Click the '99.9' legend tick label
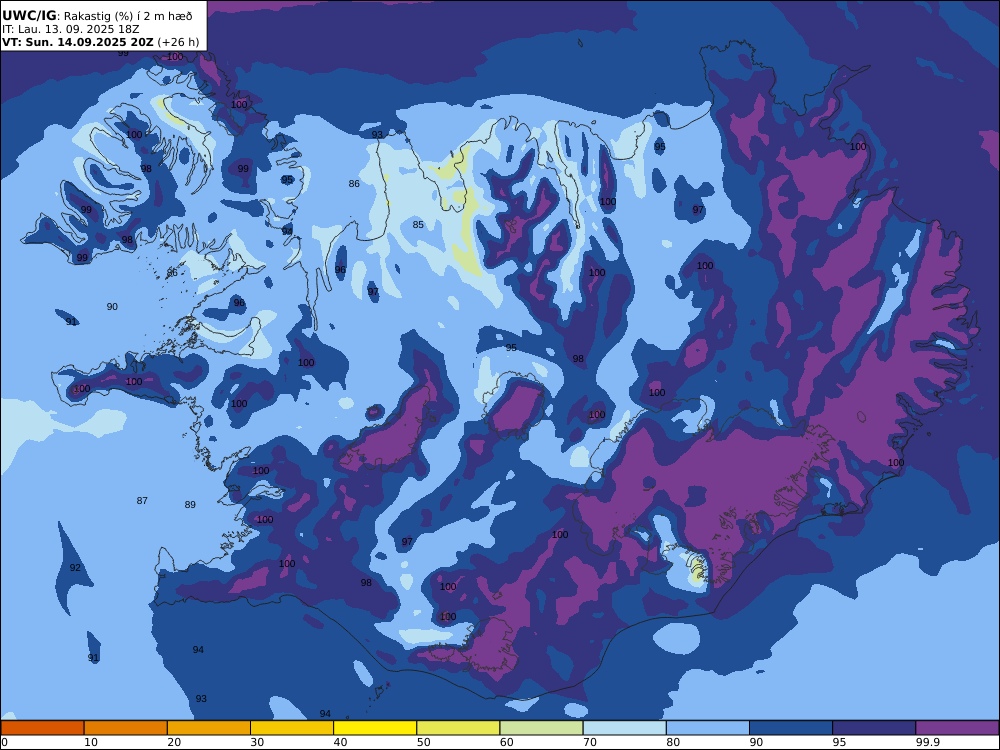Viewport: 1000px width, 750px height. (x=927, y=742)
